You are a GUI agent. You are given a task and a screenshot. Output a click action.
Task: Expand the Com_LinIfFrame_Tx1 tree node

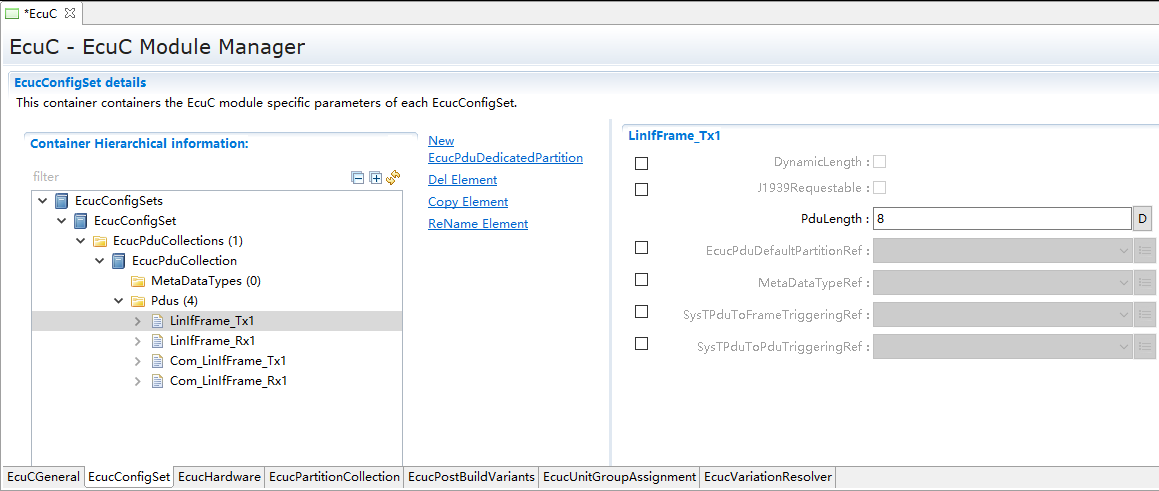coord(138,361)
